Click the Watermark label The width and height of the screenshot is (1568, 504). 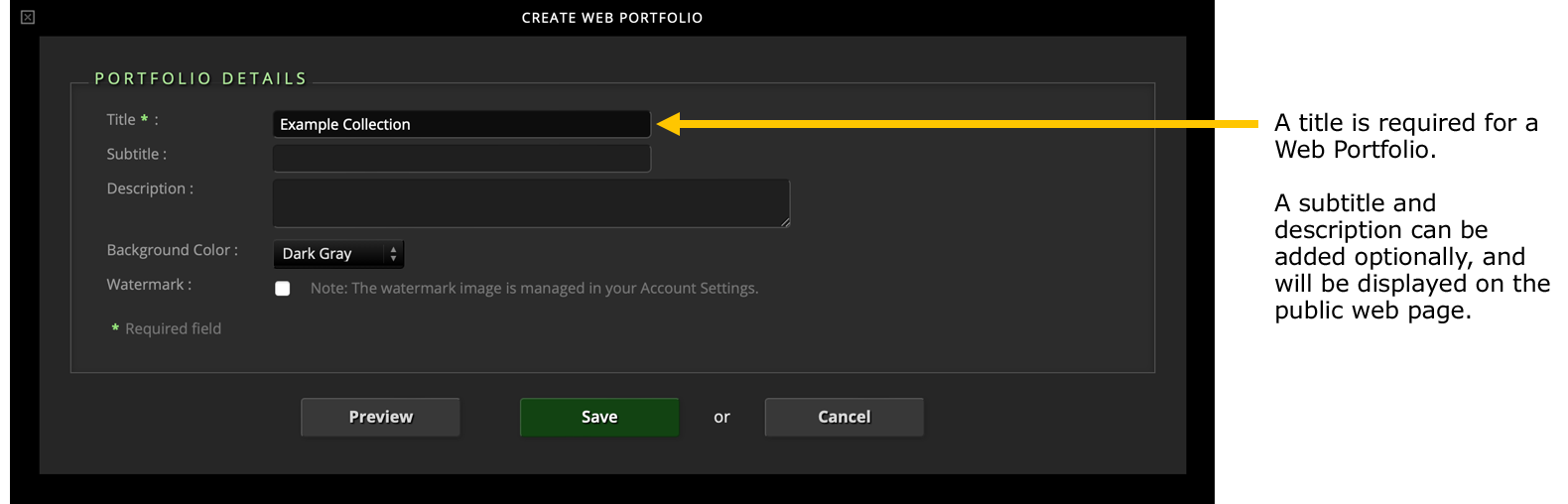tap(149, 285)
